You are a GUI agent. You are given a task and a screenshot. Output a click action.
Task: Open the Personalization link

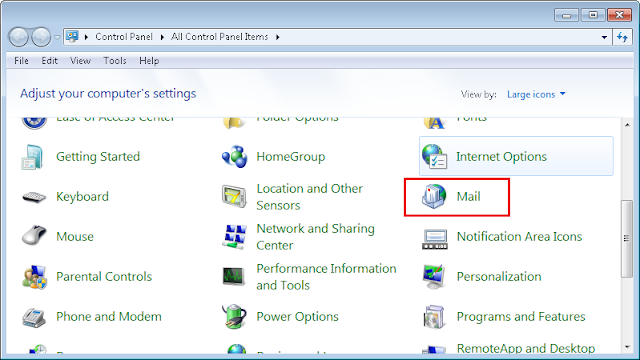coord(499,277)
